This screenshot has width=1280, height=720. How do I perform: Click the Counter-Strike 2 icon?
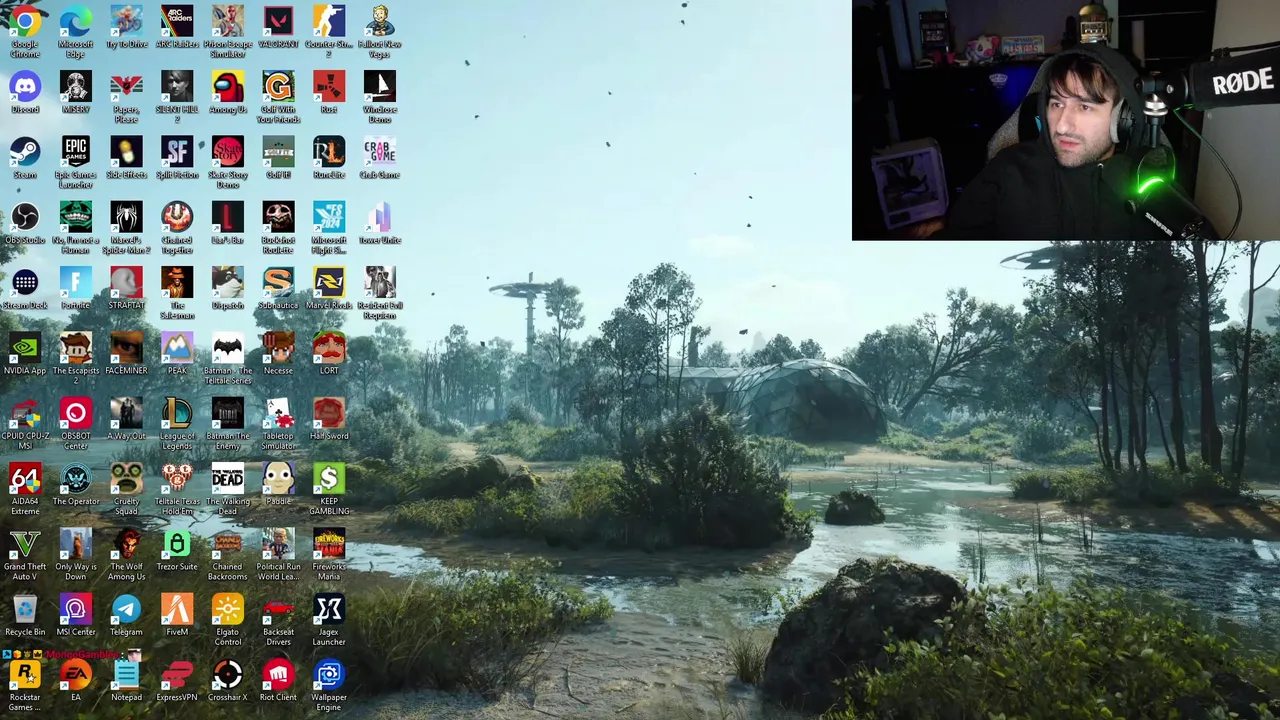(x=329, y=22)
